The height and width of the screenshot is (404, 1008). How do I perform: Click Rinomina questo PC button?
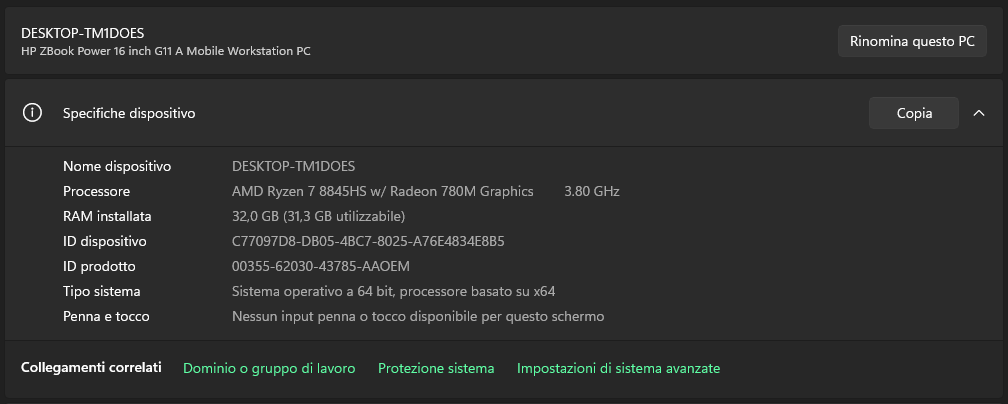(x=911, y=42)
